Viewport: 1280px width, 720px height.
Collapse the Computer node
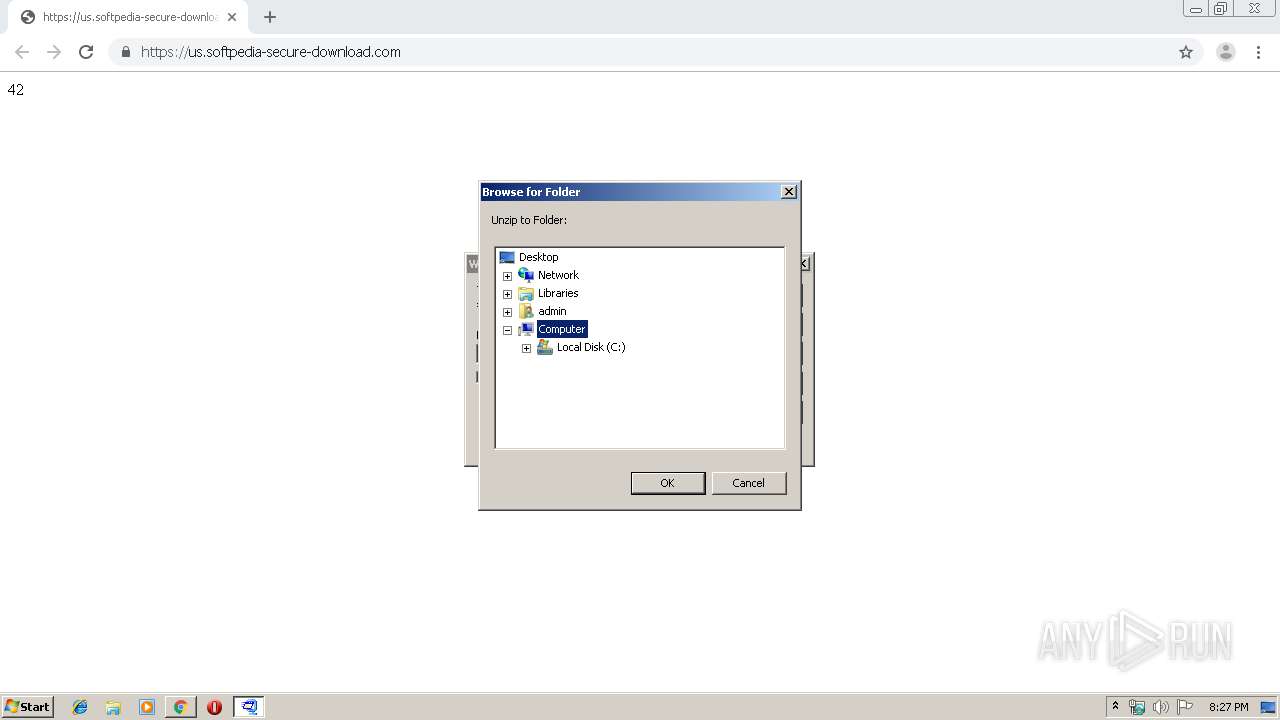507,330
